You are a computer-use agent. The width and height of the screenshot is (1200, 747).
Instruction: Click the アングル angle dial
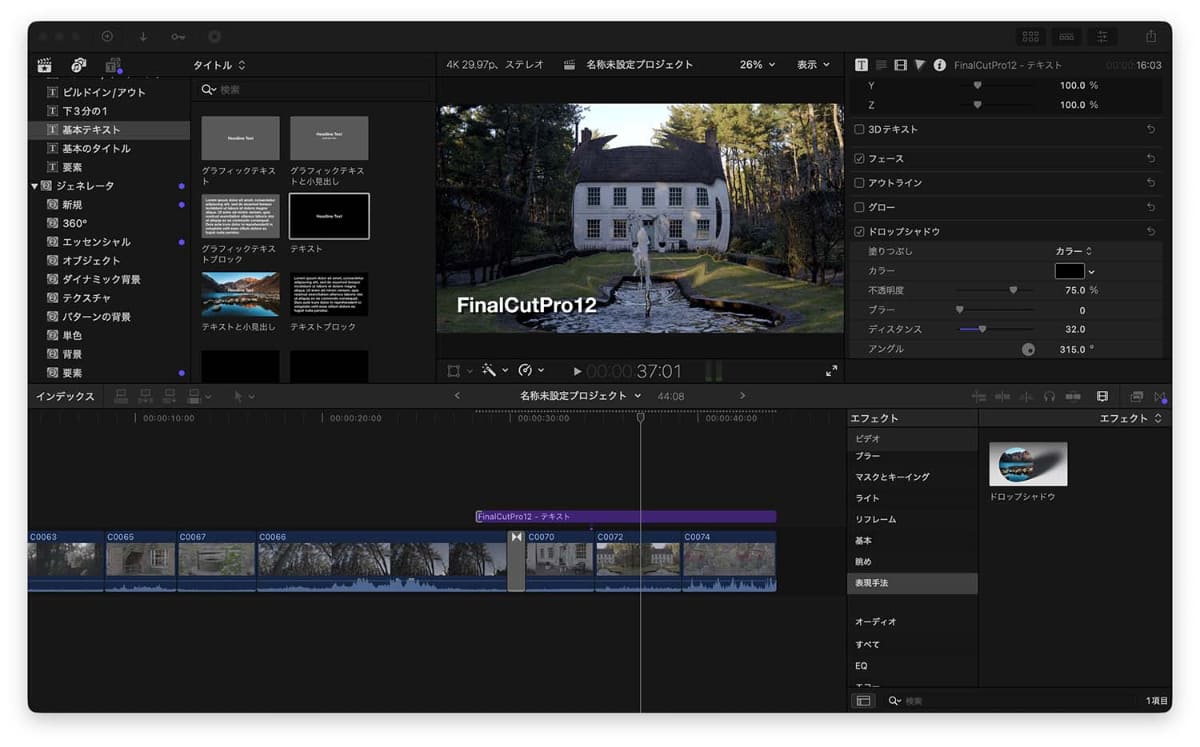coord(1028,350)
